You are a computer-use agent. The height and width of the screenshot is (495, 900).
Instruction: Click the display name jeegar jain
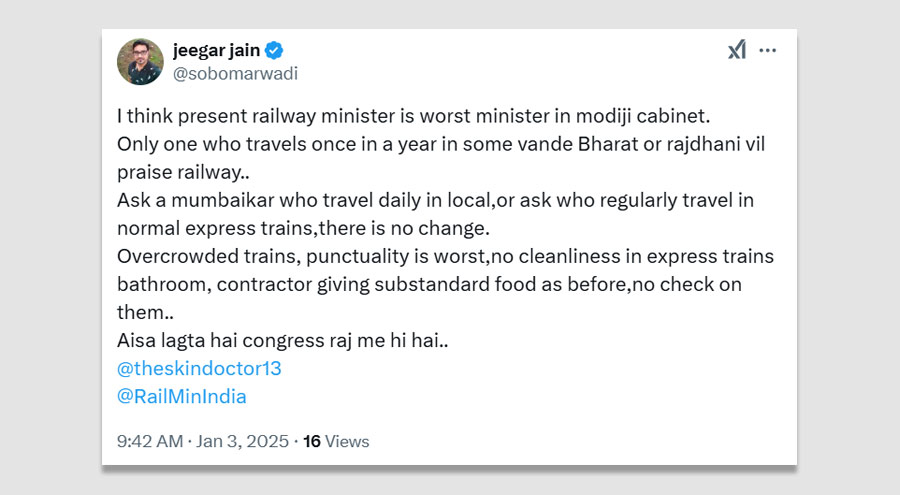tap(215, 50)
